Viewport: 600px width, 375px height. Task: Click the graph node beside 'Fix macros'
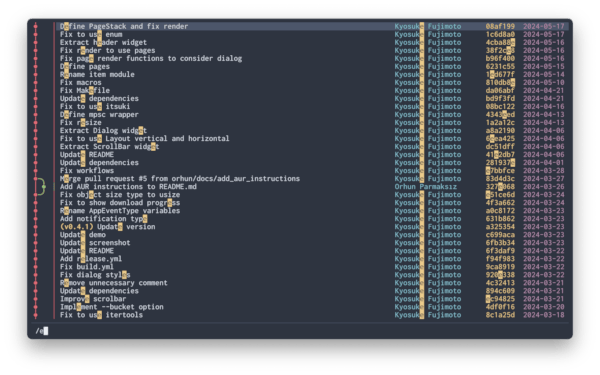point(36,83)
